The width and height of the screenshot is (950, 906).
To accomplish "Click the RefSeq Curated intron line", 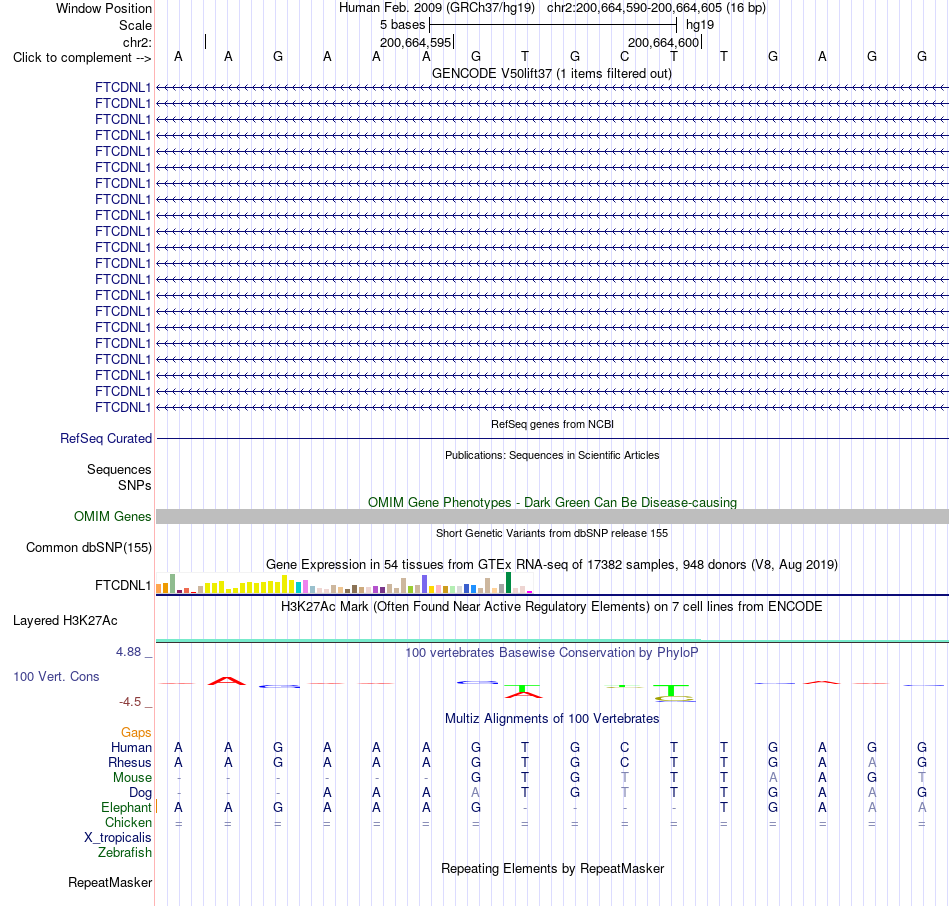I will click(x=552, y=438).
